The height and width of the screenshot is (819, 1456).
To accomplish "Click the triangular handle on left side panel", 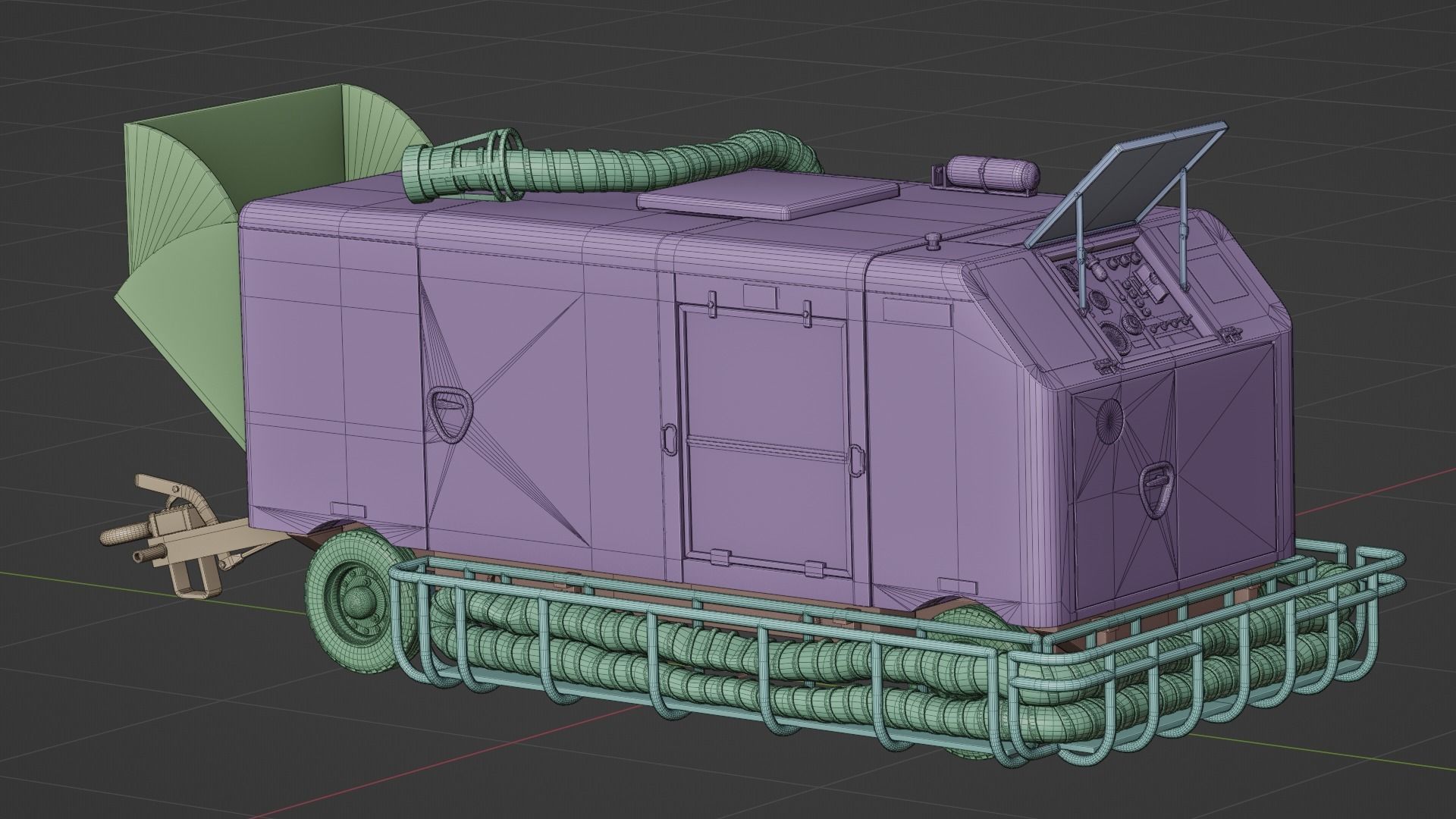I will tap(450, 413).
